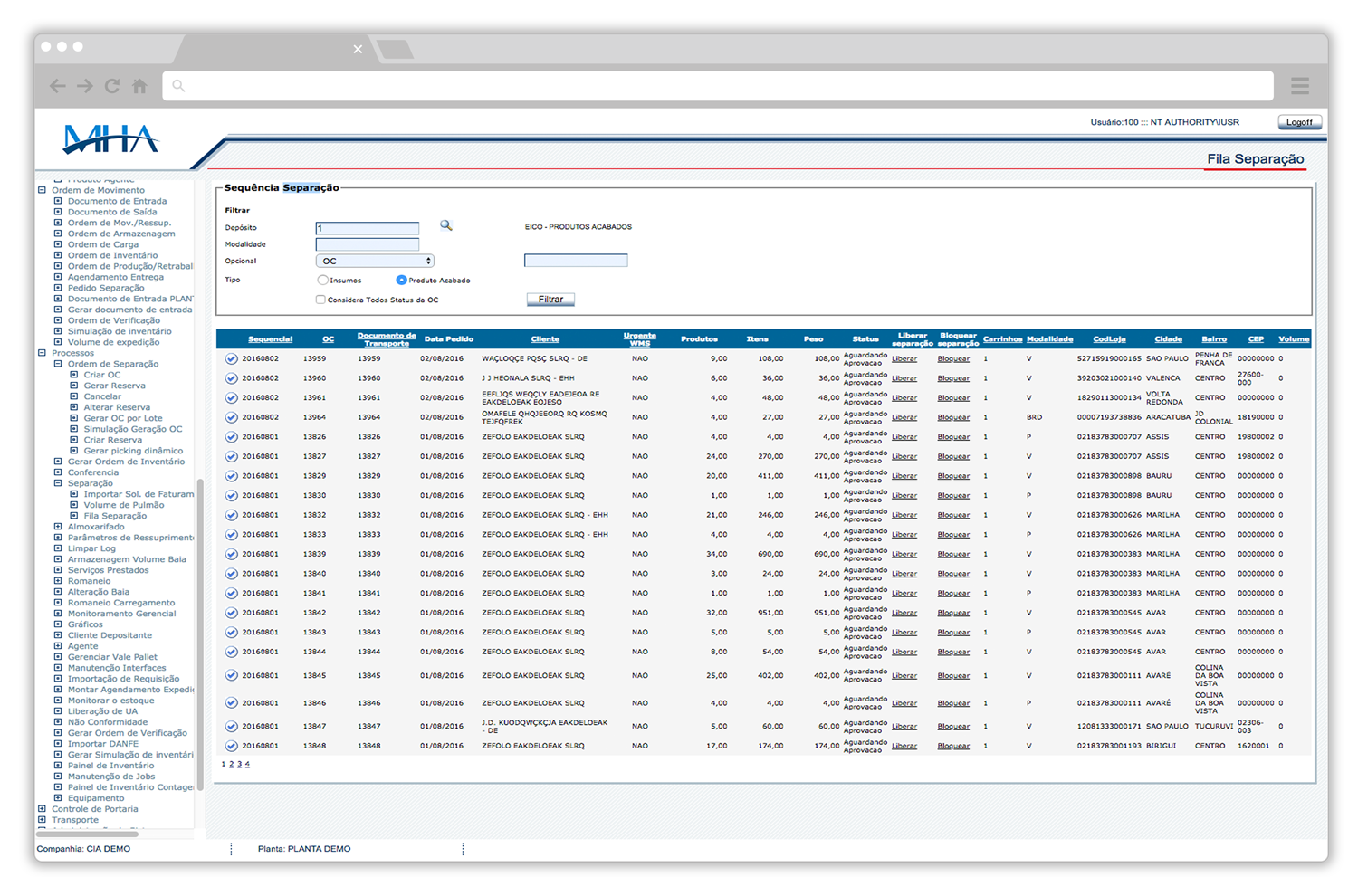Focus the Depósito input field
1358x896 pixels.
[x=368, y=228]
